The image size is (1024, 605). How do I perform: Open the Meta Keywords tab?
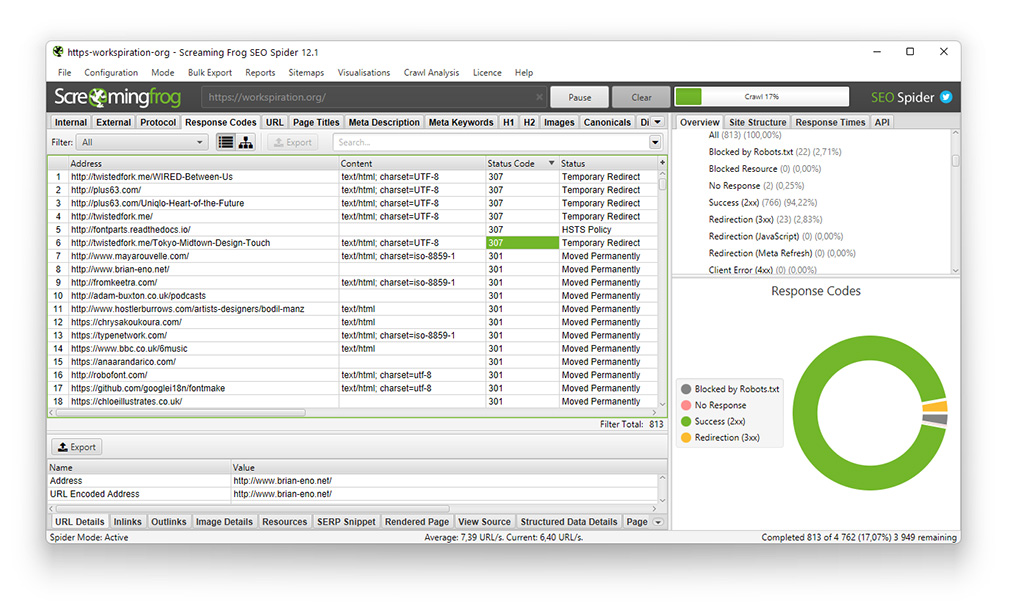point(461,122)
